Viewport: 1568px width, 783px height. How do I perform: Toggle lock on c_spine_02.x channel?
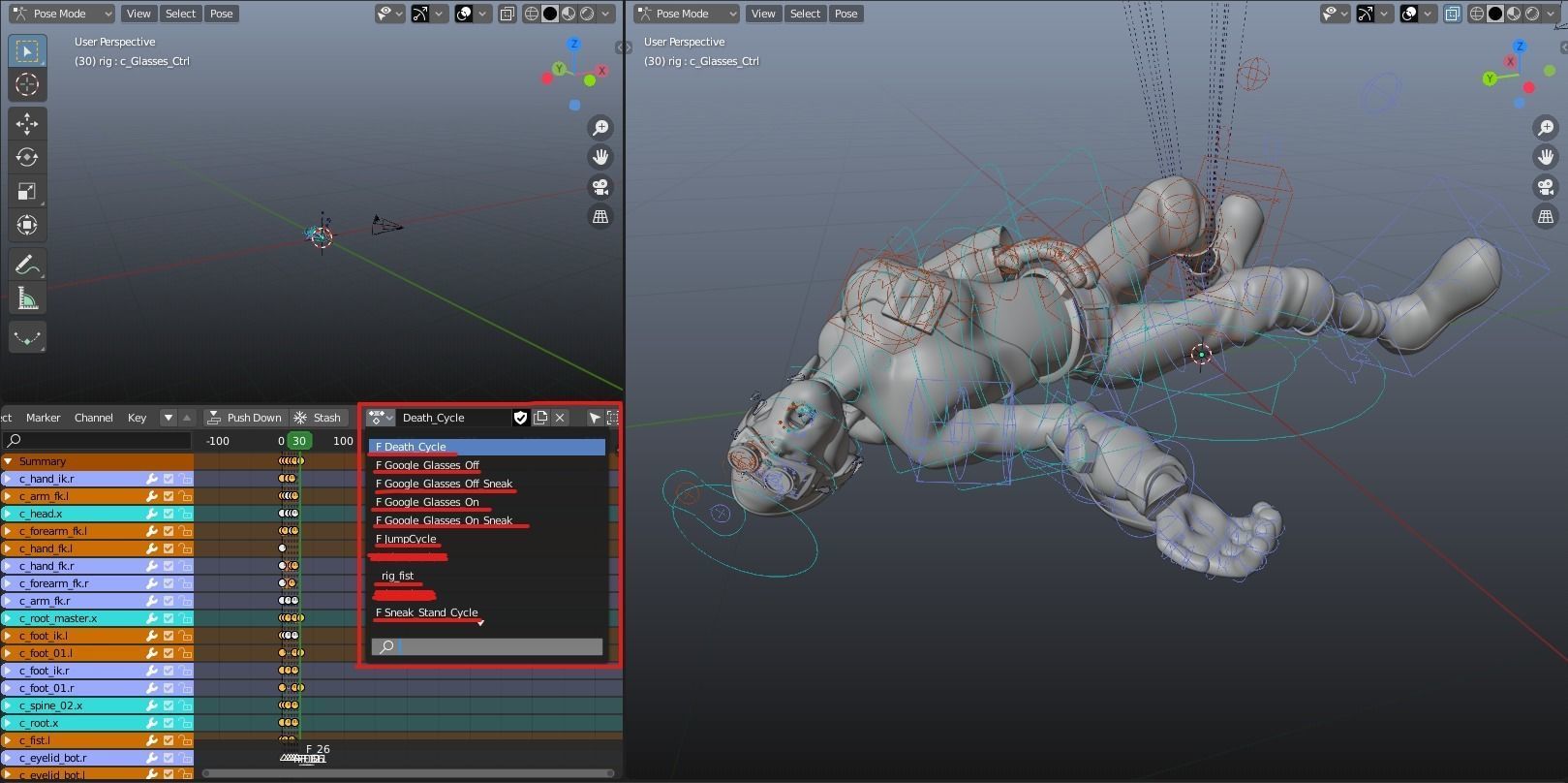click(x=184, y=705)
